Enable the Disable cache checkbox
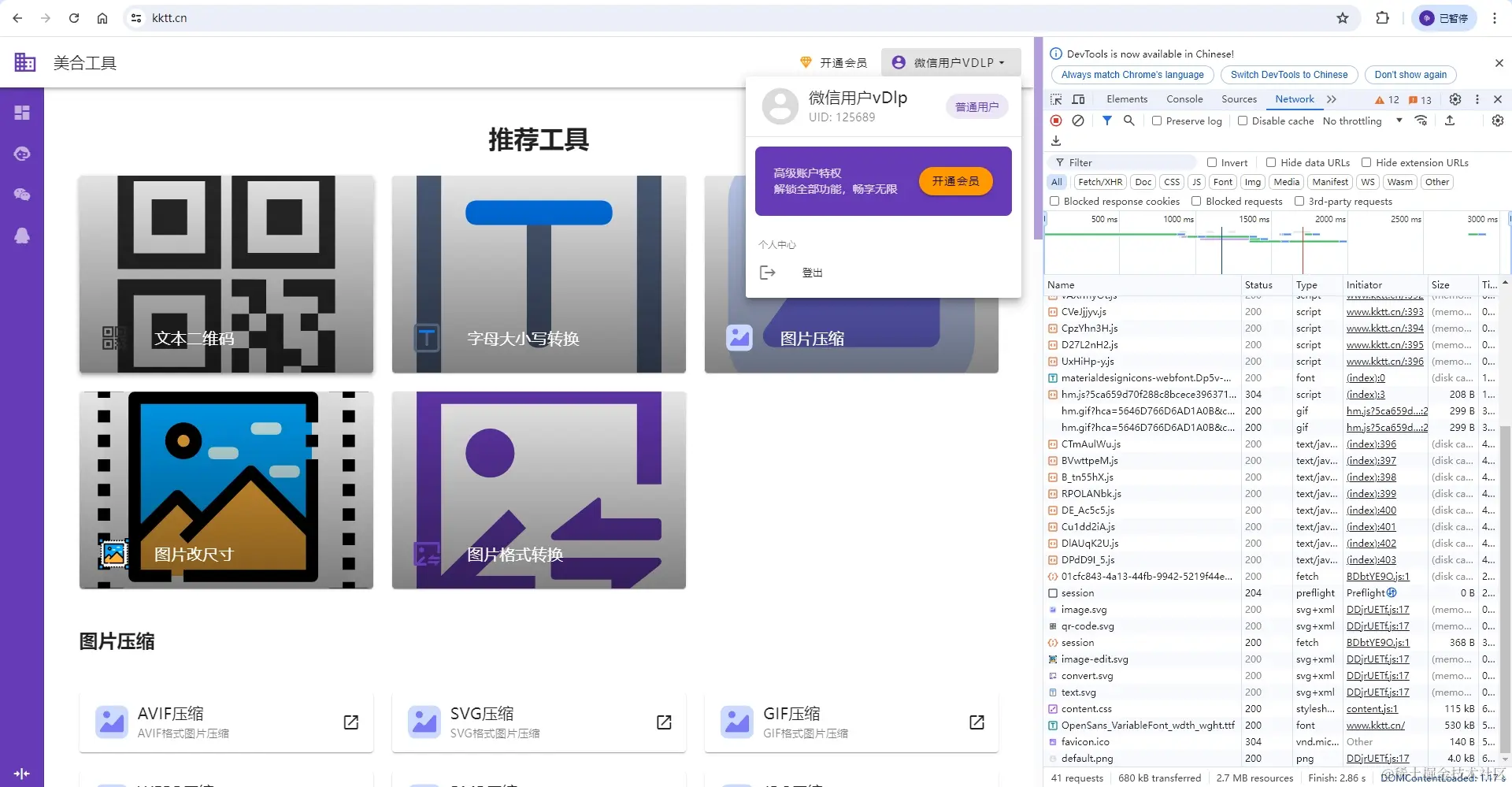Viewport: 1512px width, 787px height. coord(1243,121)
